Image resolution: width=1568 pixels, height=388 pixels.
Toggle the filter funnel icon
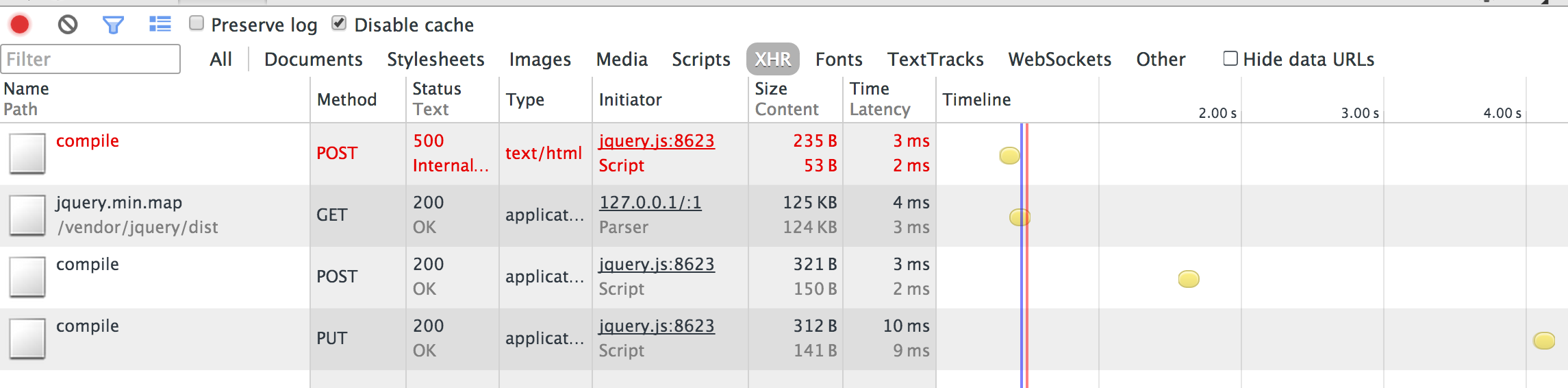(x=113, y=25)
